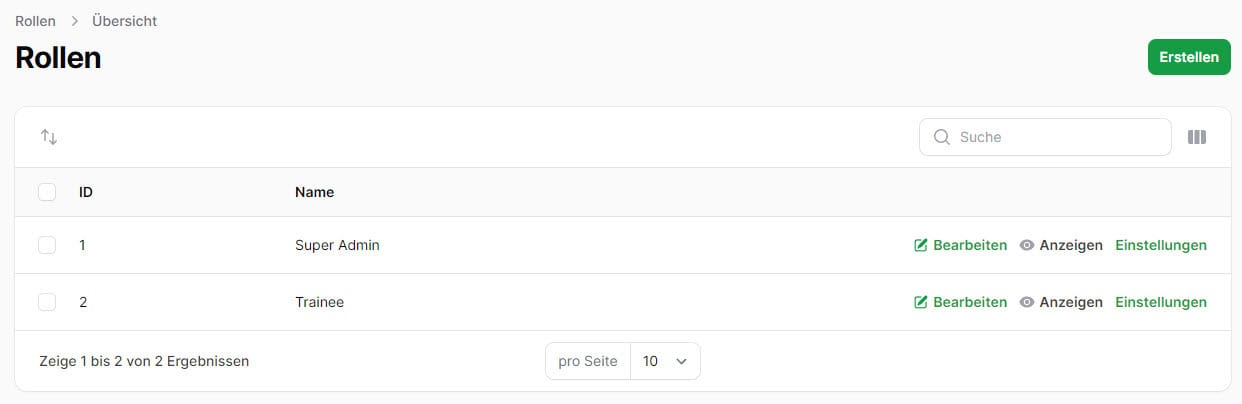Open Rollen in the breadcrumb
The image size is (1242, 404).
[x=35, y=21]
